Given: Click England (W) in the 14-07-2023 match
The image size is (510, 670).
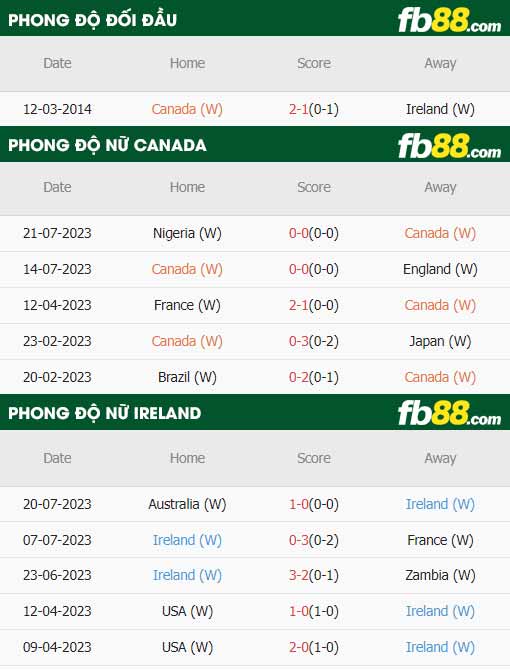Looking at the screenshot, I should [440, 269].
